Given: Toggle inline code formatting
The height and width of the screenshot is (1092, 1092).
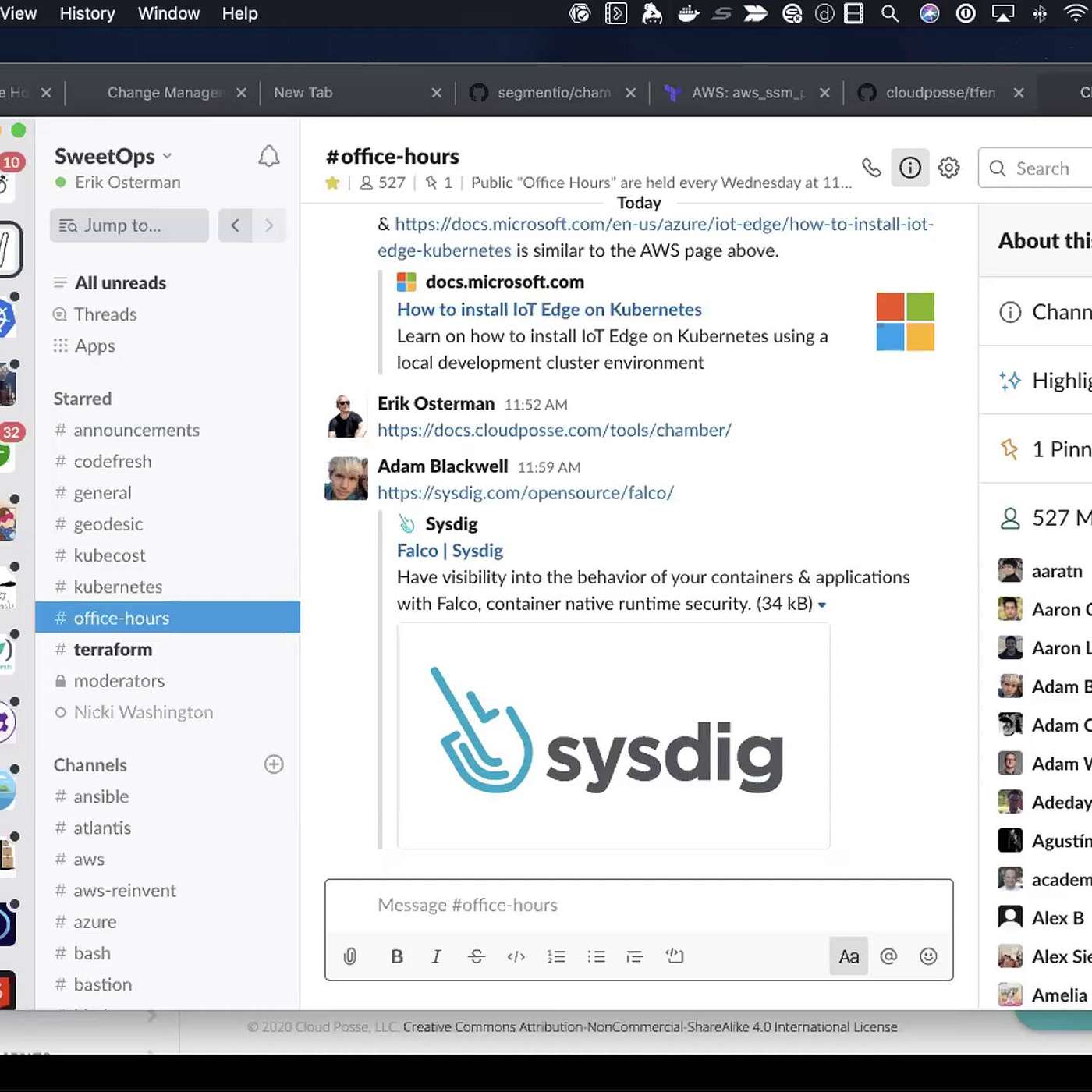Looking at the screenshot, I should click(x=516, y=956).
